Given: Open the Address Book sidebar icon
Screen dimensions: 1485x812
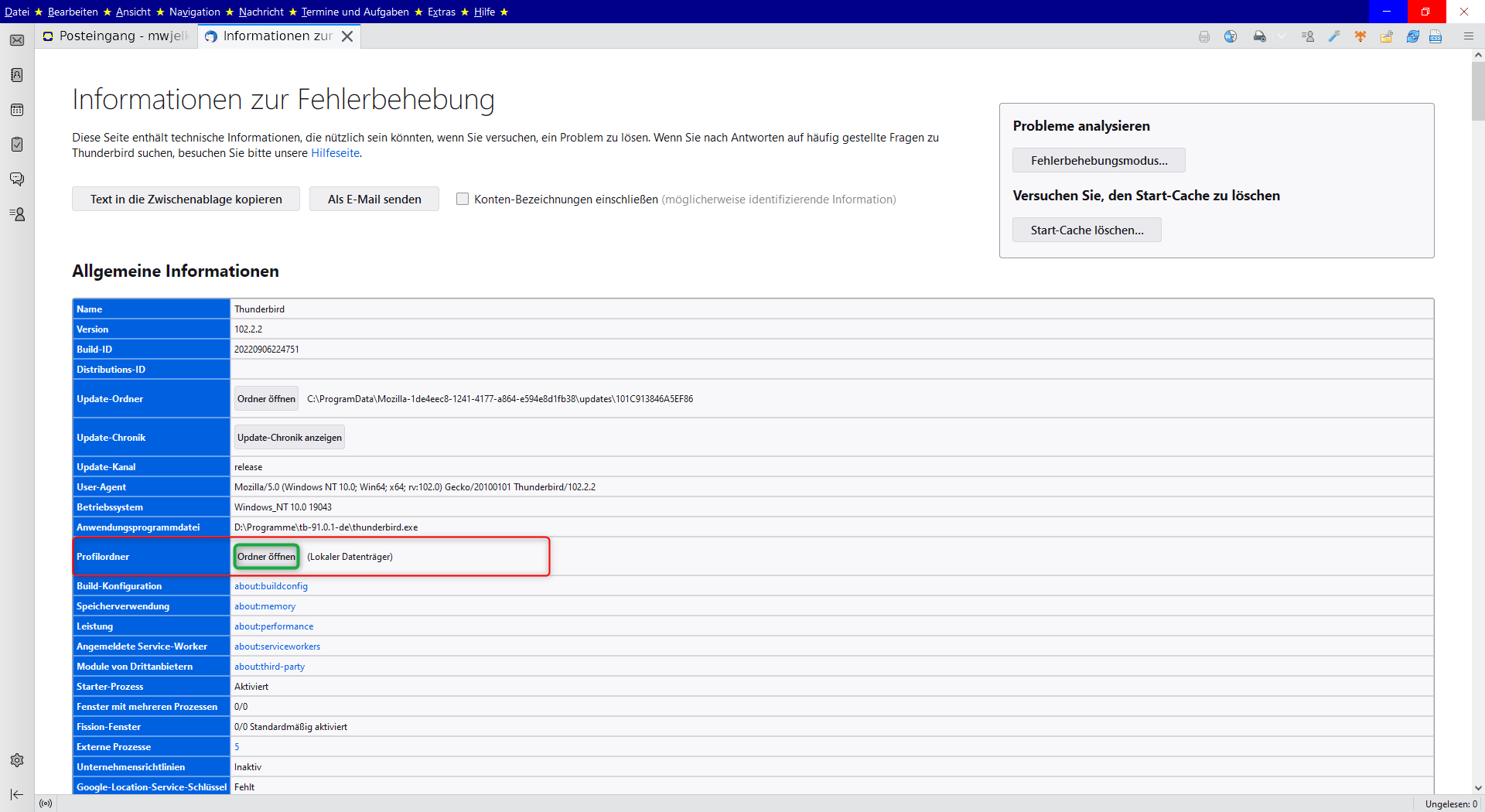Looking at the screenshot, I should pos(17,75).
